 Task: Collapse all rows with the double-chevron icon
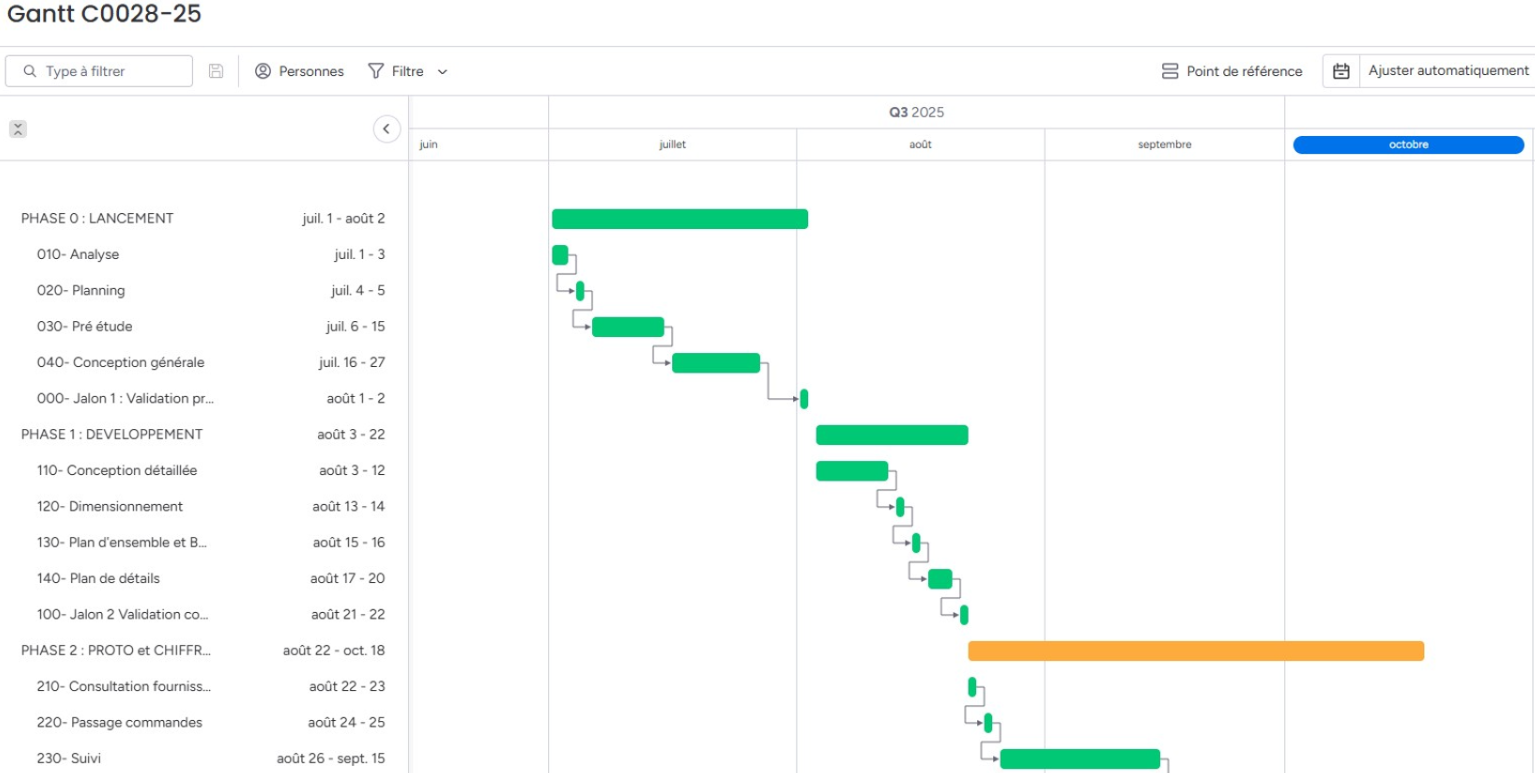click(18, 129)
